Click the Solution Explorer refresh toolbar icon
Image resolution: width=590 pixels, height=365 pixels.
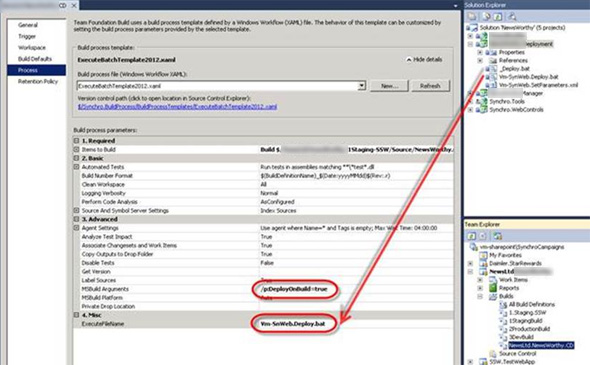(498, 17)
